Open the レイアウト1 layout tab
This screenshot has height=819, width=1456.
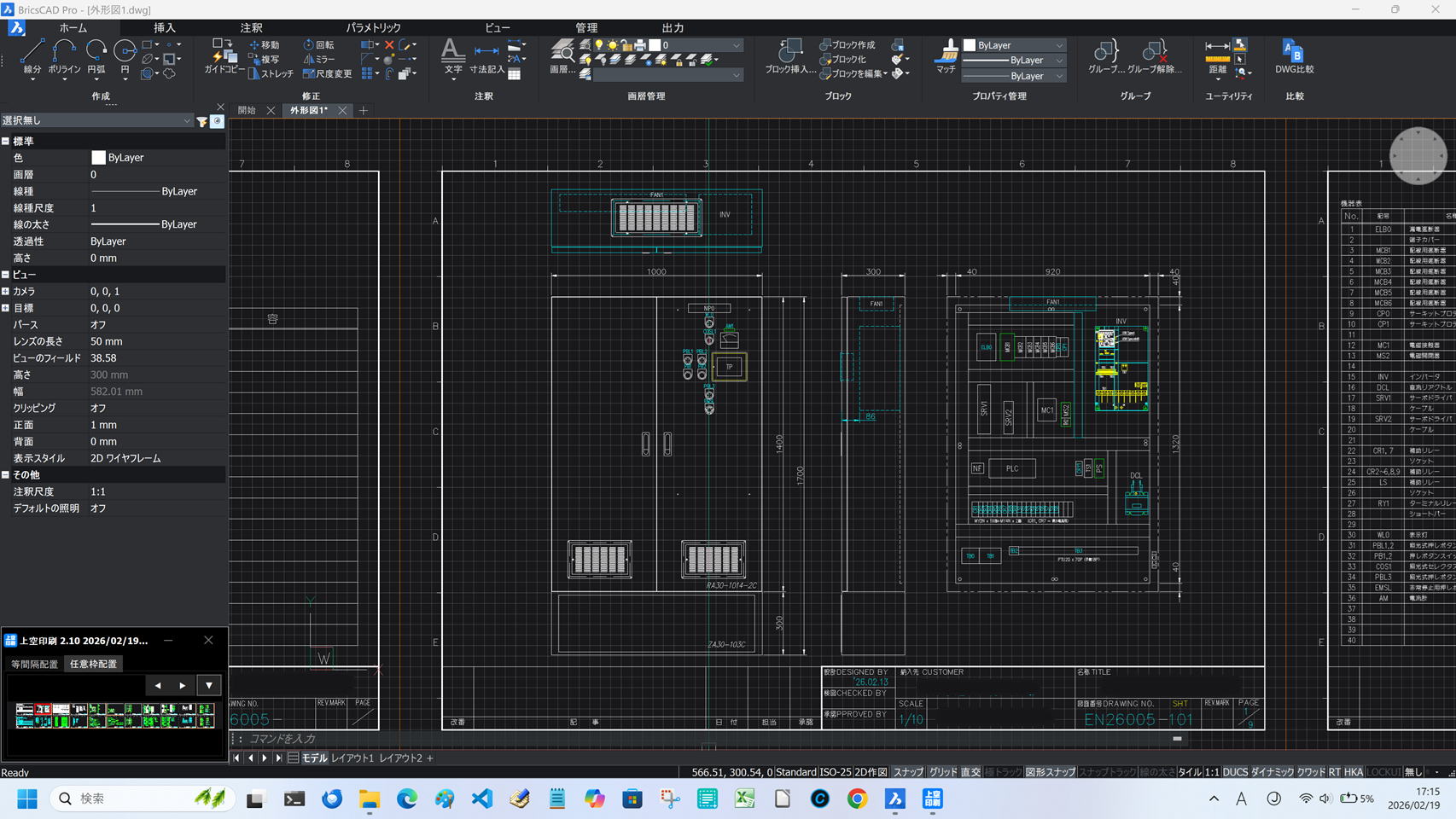352,758
